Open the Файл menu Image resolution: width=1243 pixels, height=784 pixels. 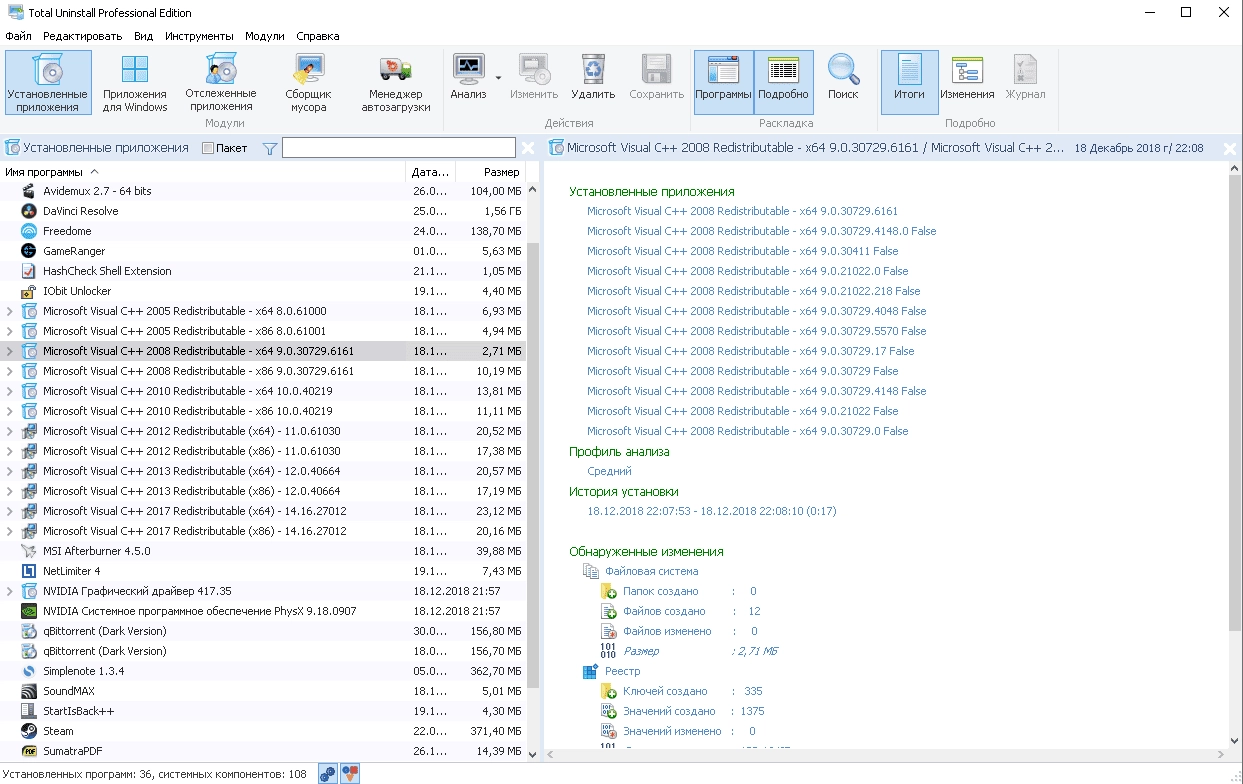point(18,36)
